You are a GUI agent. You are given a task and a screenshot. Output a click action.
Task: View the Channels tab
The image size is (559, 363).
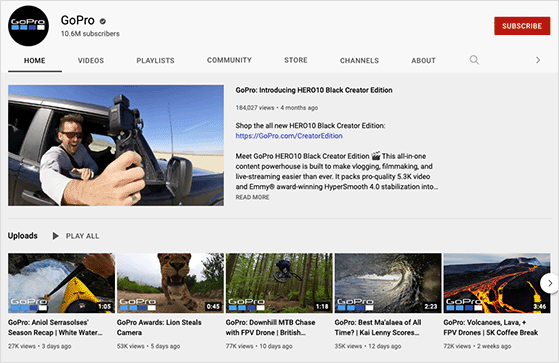pos(359,61)
